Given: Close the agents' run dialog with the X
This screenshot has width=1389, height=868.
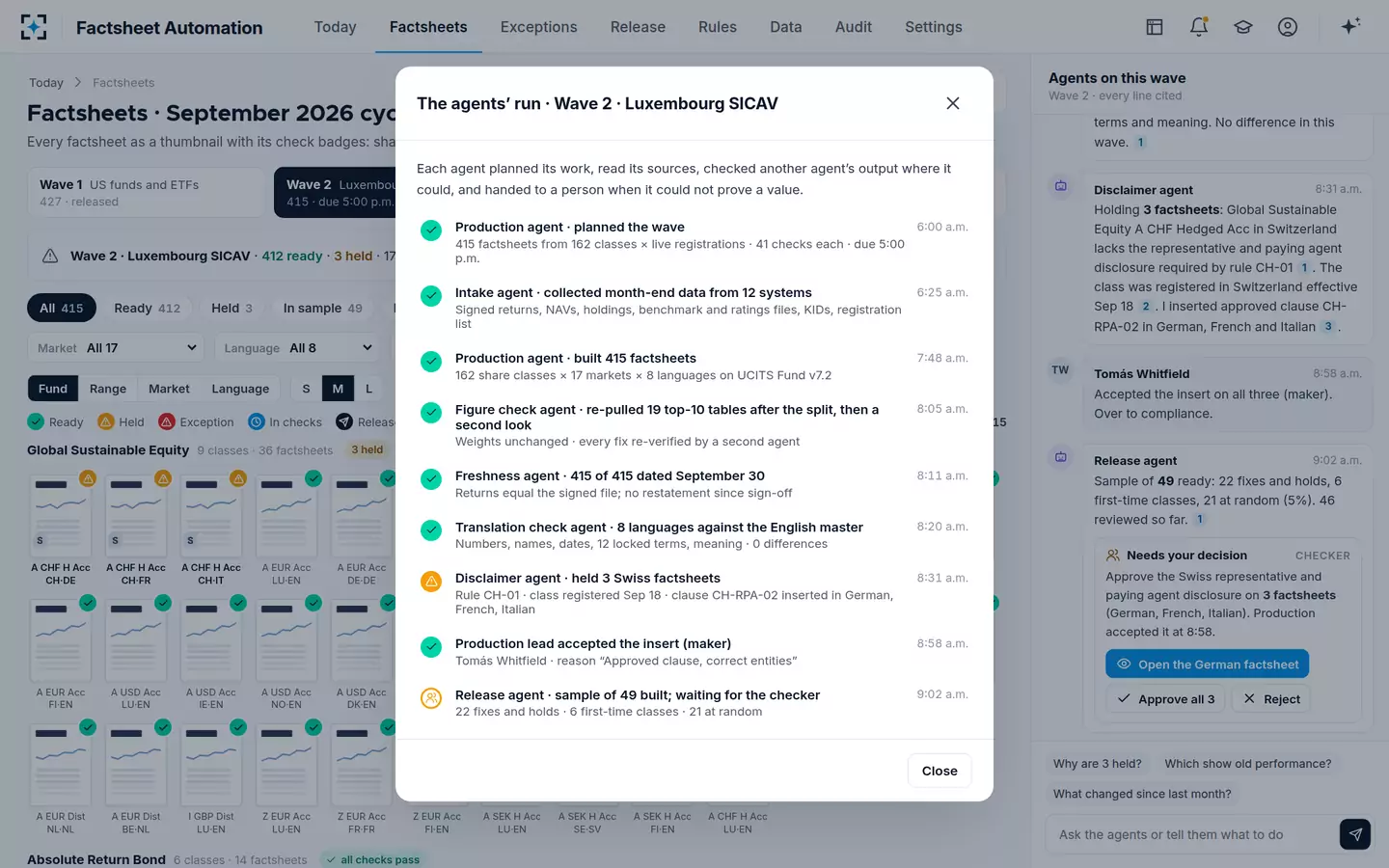Looking at the screenshot, I should point(953,103).
